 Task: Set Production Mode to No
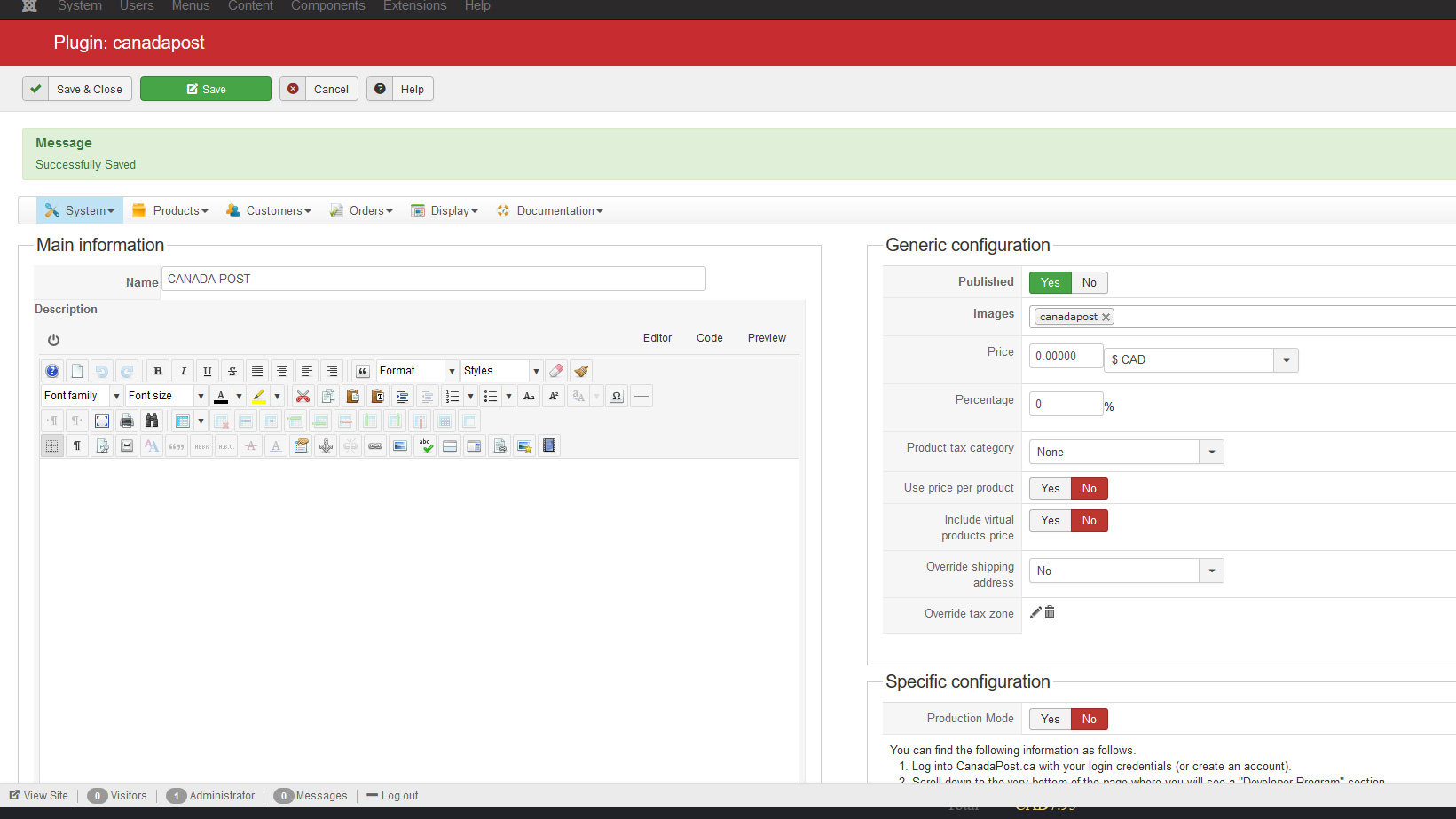point(1090,719)
